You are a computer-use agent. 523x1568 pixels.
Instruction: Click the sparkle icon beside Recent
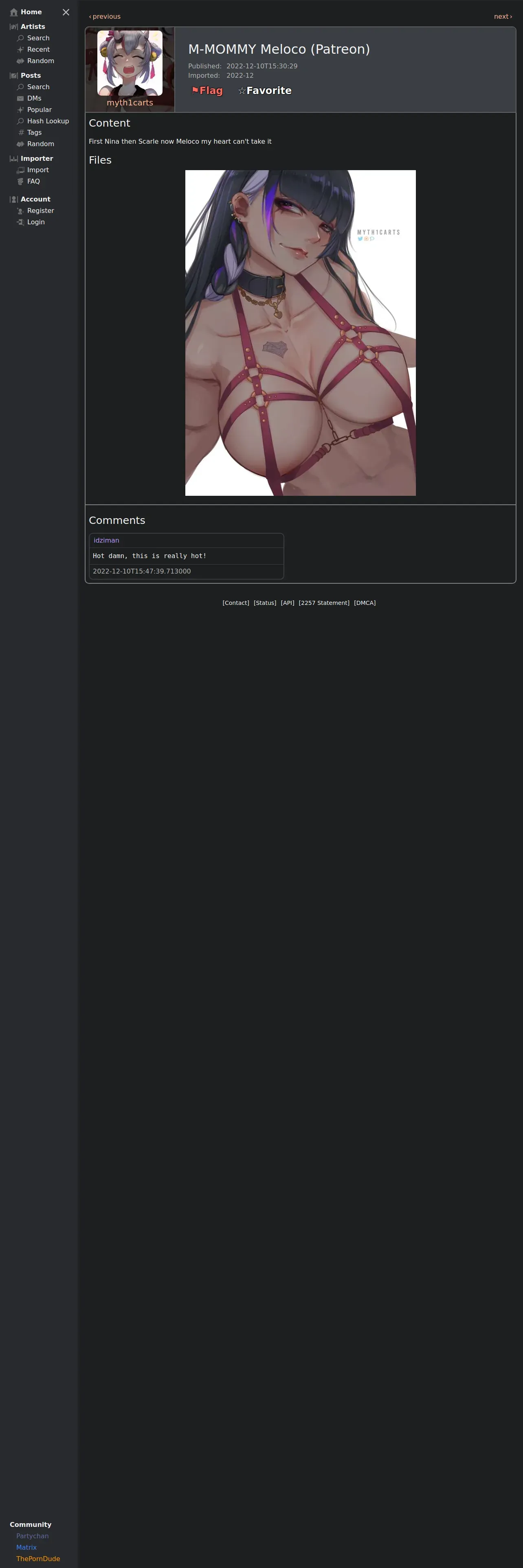point(21,50)
